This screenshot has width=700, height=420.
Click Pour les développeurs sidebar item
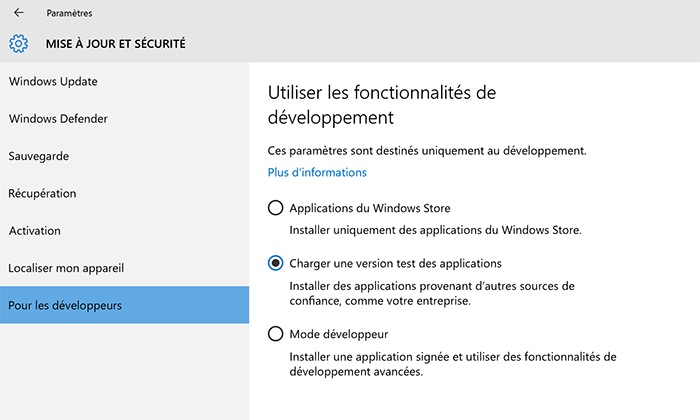[x=65, y=305]
